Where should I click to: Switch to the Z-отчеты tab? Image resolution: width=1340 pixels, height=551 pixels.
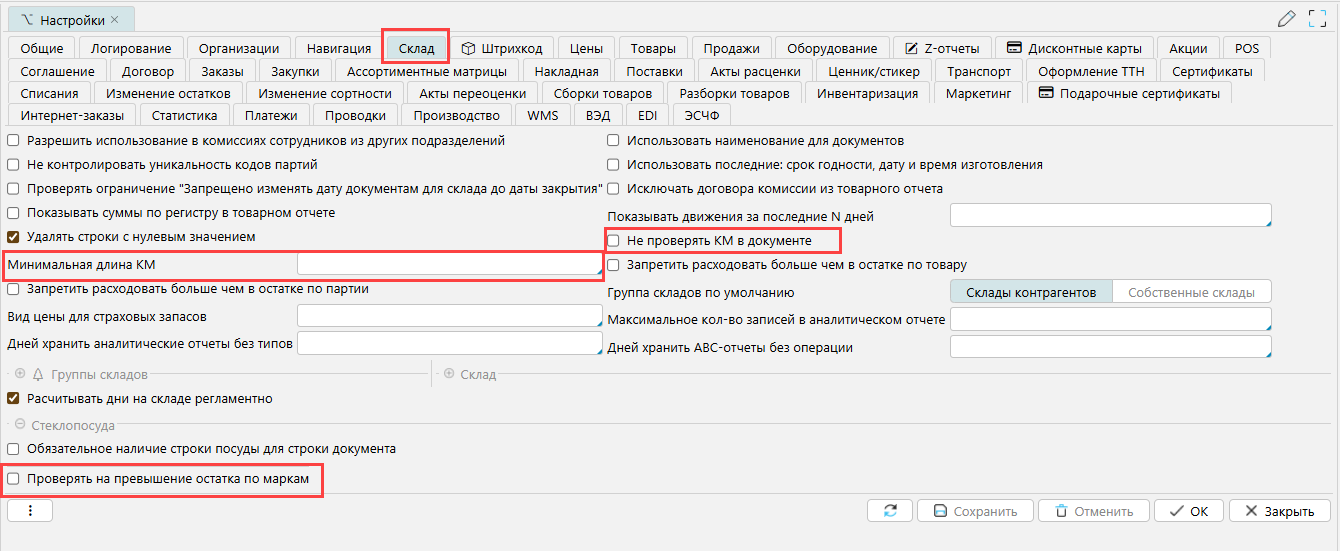point(943,48)
